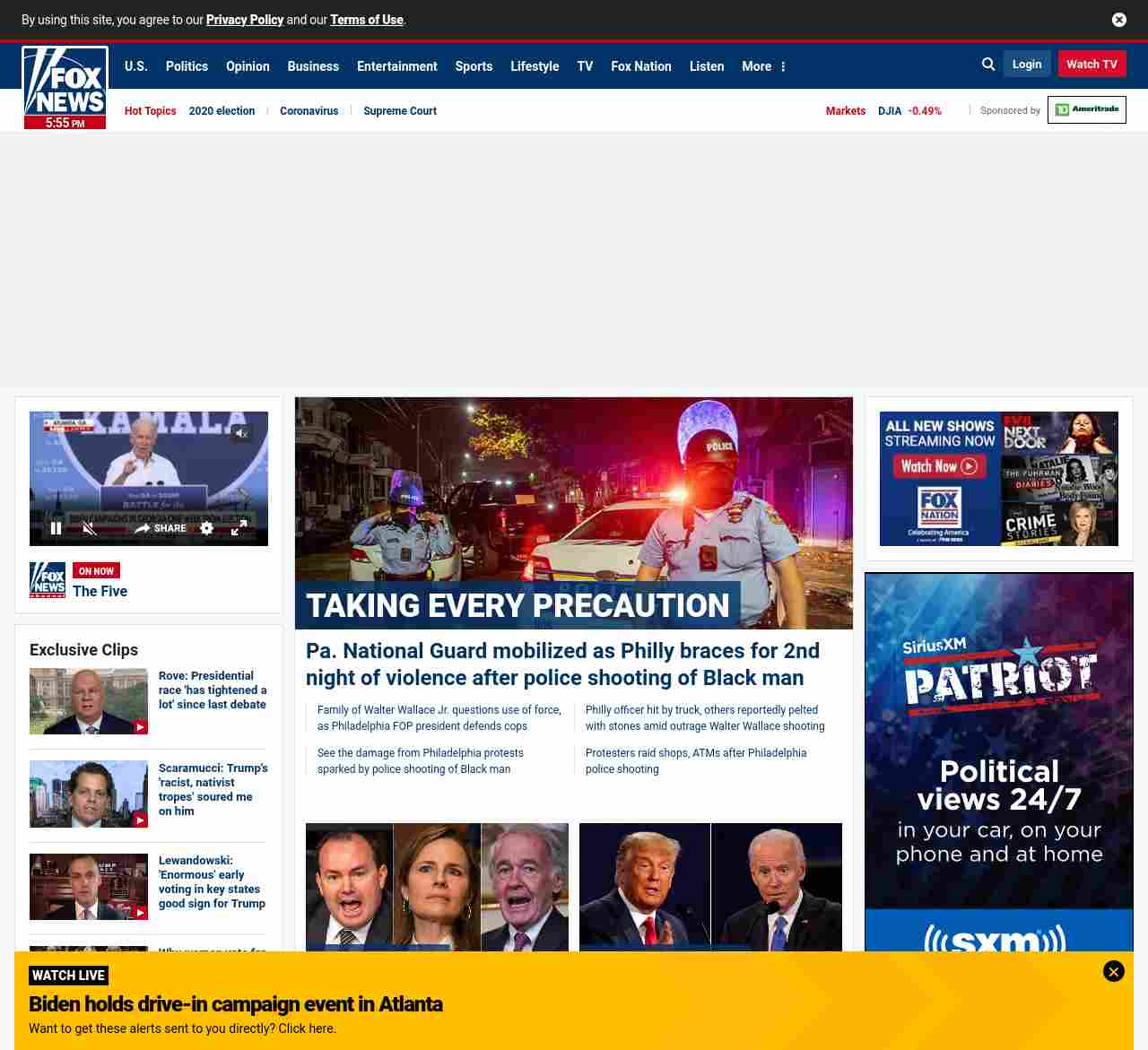
Task: Click the Watch TV button
Action: pyautogui.click(x=1091, y=64)
